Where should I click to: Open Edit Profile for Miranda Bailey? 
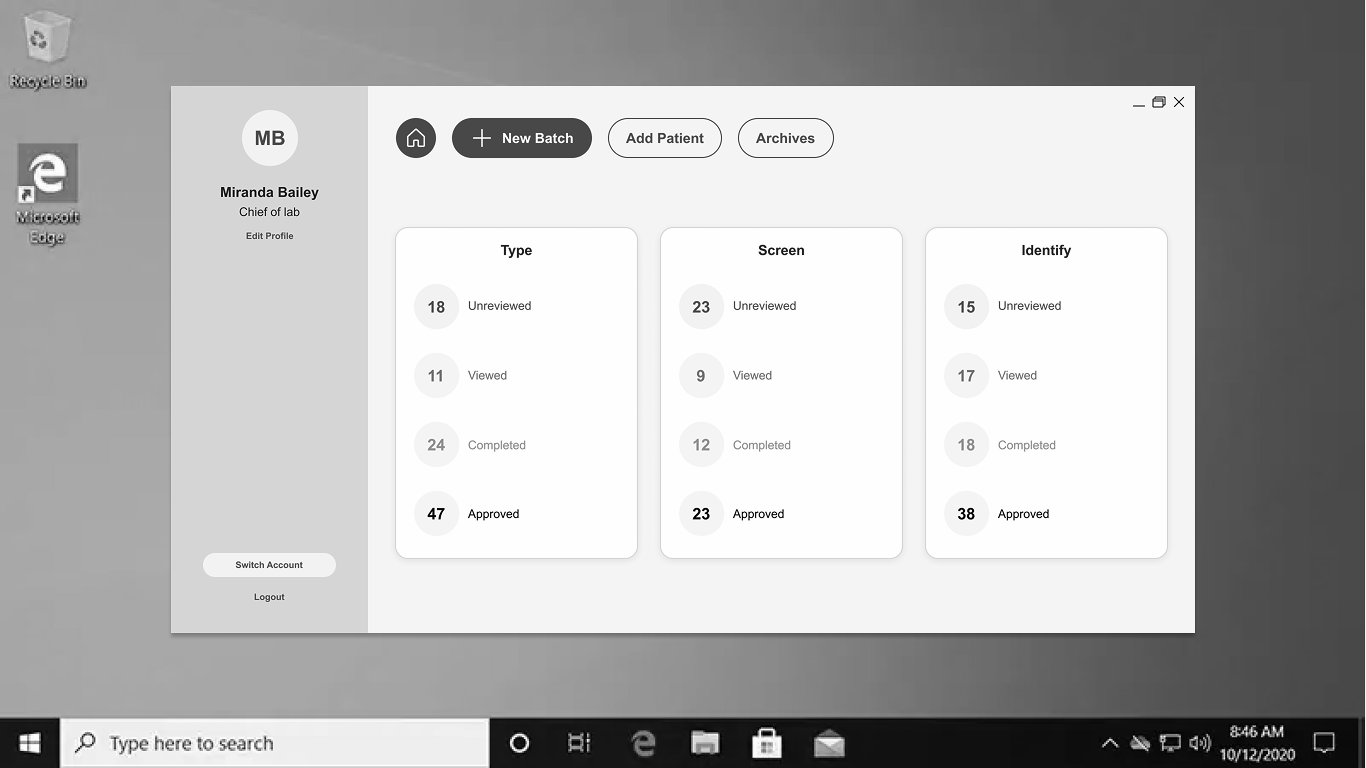269,235
